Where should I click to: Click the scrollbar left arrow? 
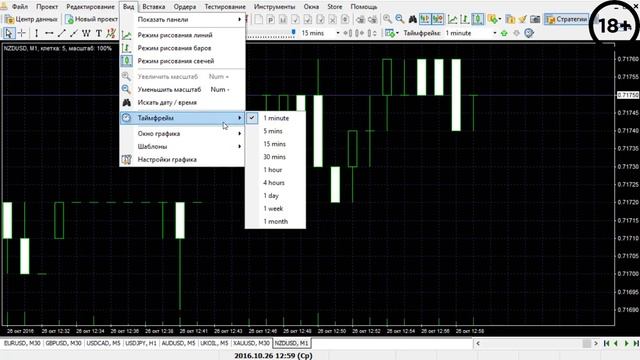click(x=478, y=344)
